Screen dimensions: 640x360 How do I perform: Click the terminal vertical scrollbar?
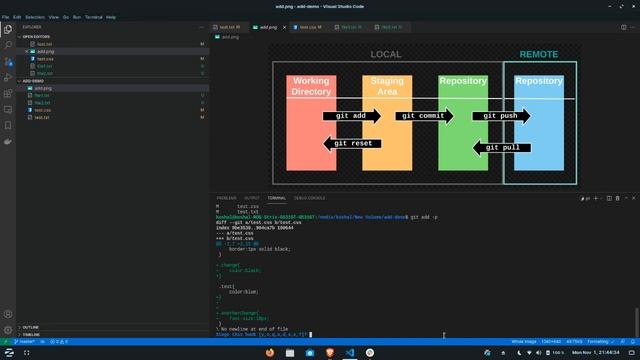[637, 322]
